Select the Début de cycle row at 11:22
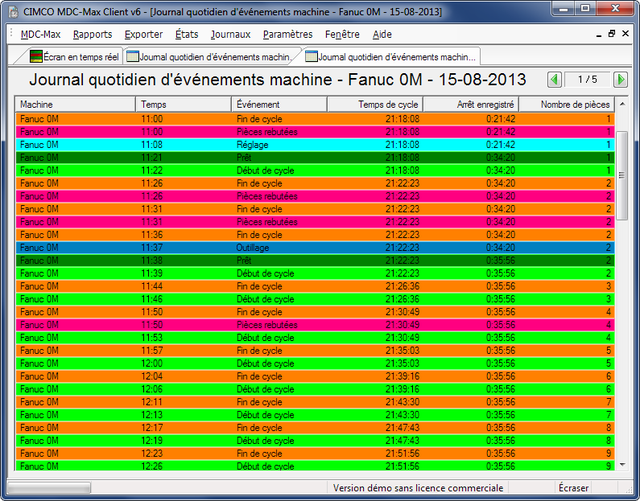The height and width of the screenshot is (501, 640). (x=315, y=170)
